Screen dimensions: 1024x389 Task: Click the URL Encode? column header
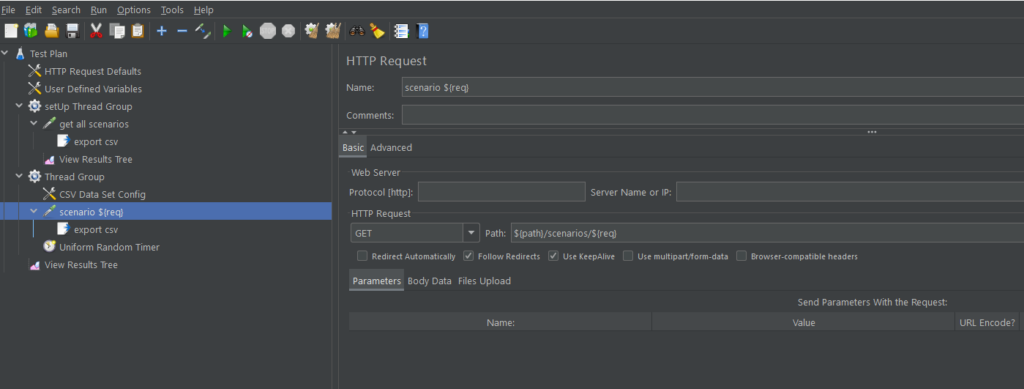coord(987,322)
